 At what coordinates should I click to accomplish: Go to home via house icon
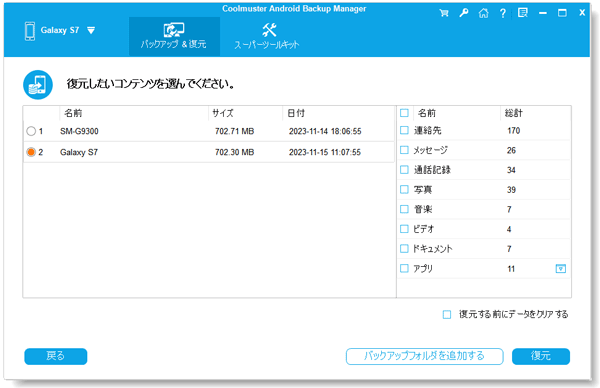(x=484, y=13)
